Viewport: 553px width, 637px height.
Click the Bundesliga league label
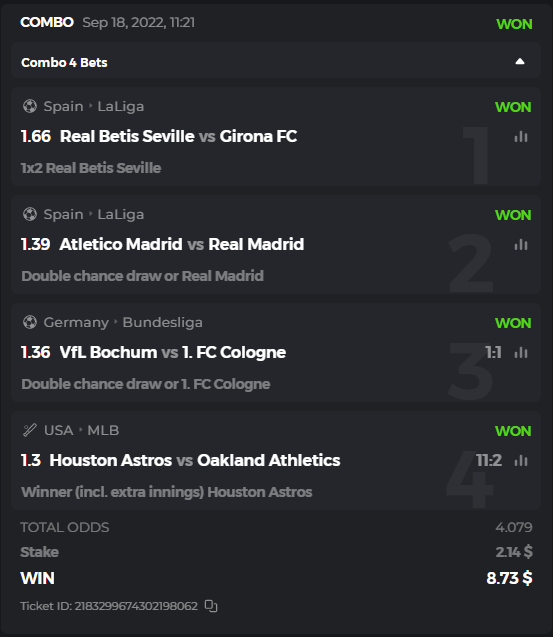(163, 323)
